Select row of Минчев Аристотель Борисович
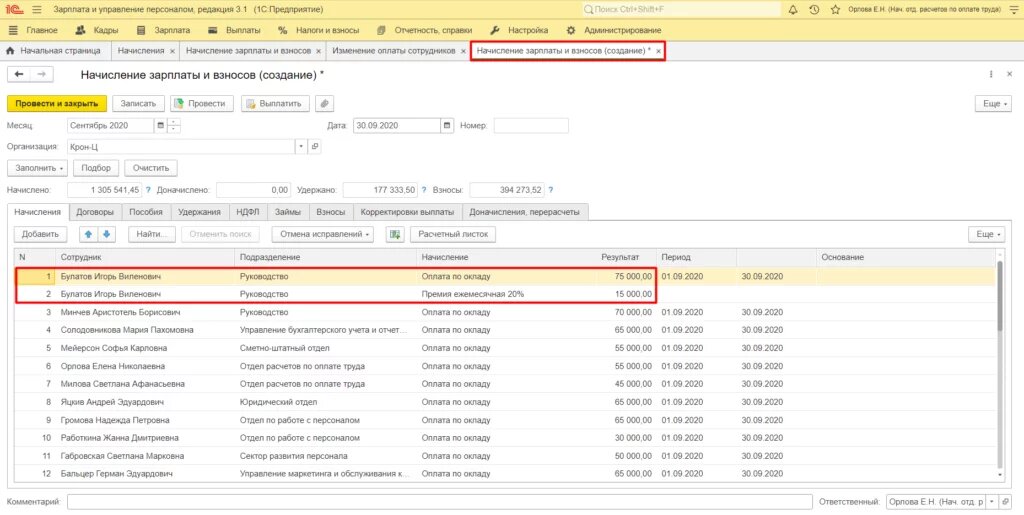The width and height of the screenshot is (1024, 515). pyautogui.click(x=505, y=312)
